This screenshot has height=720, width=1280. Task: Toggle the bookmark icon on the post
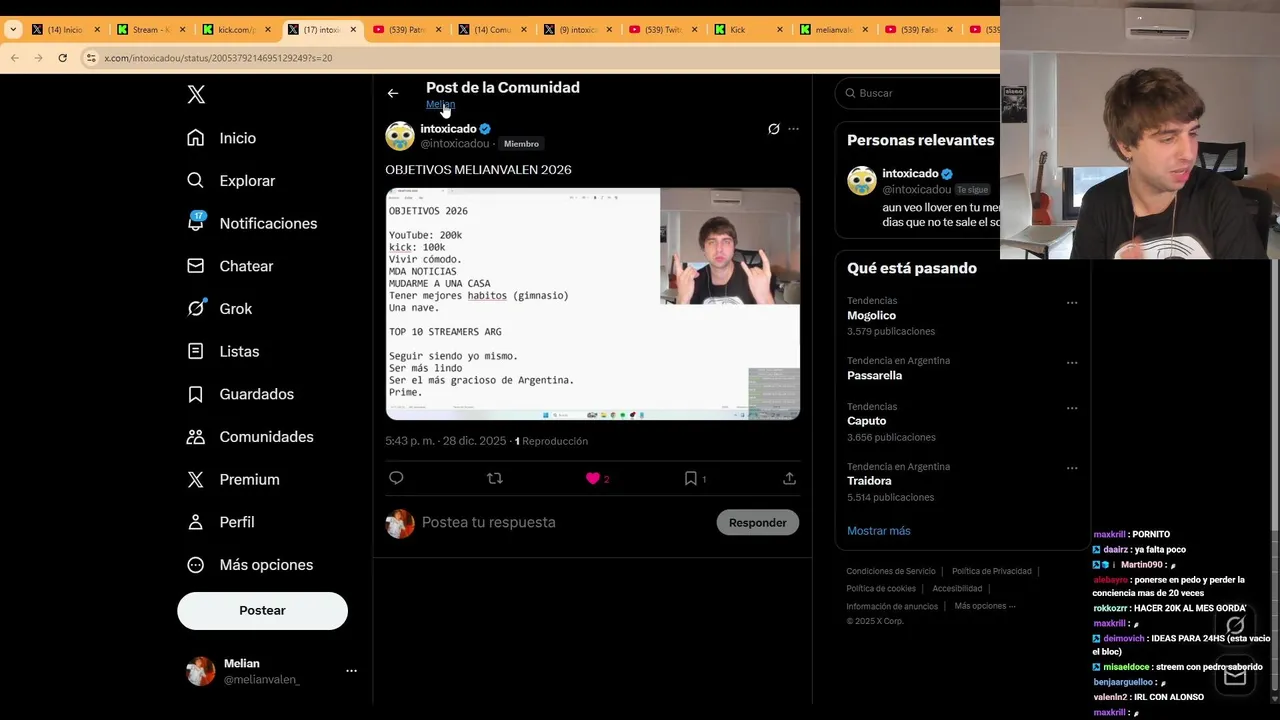click(x=690, y=478)
